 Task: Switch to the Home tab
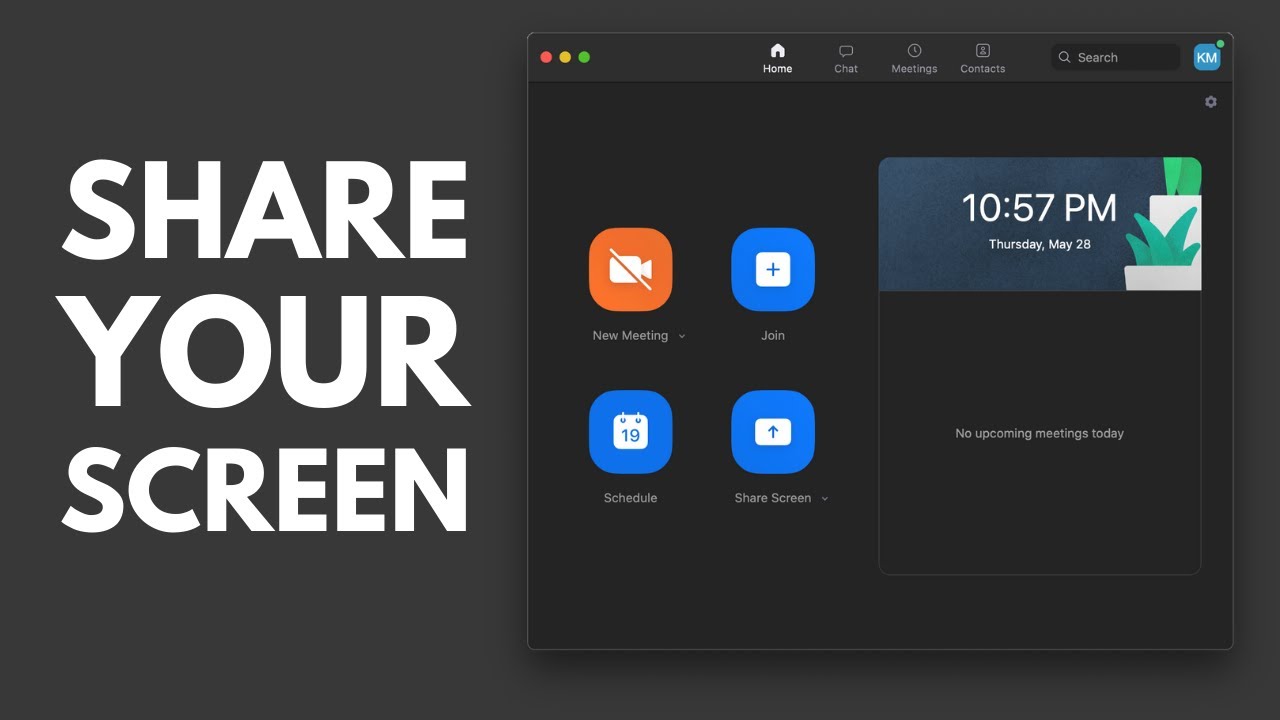pyautogui.click(x=777, y=59)
